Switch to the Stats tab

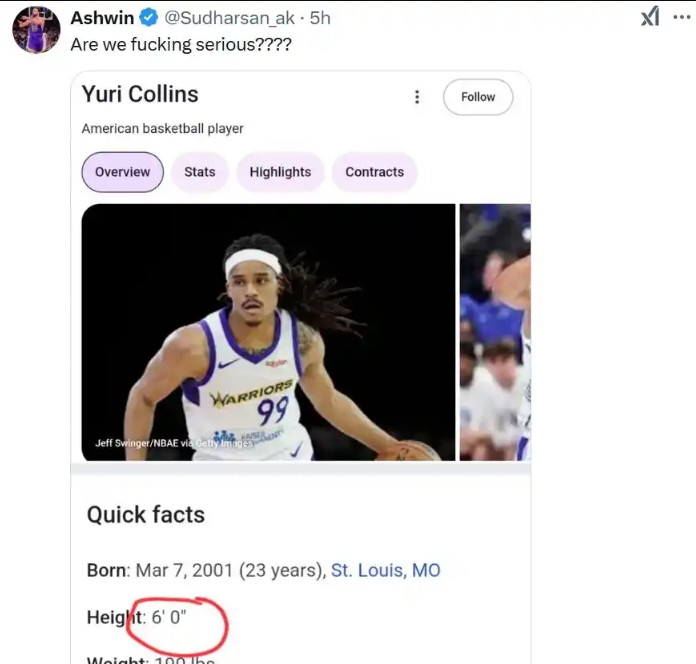200,172
